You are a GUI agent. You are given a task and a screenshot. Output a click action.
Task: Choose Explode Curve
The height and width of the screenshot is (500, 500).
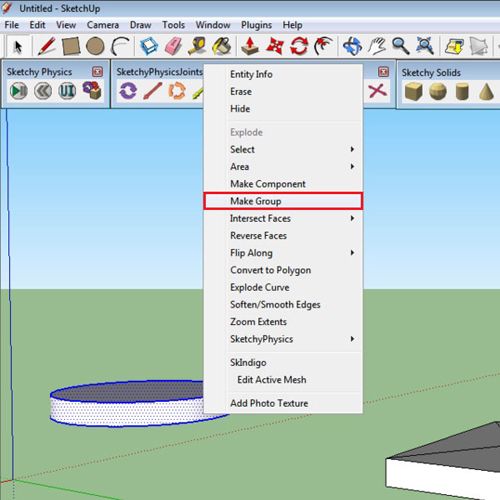tap(283, 287)
